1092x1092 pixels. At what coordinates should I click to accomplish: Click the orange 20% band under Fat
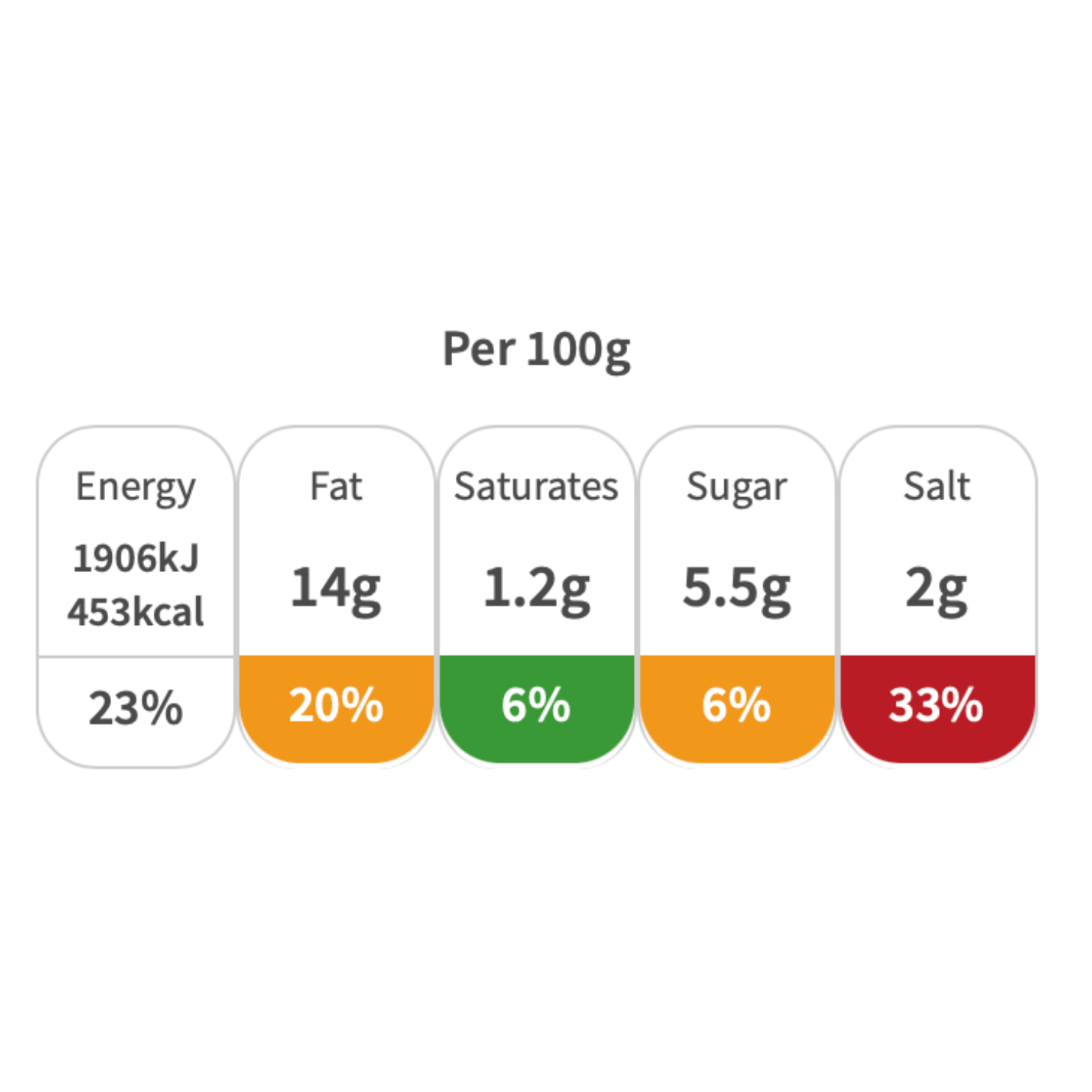point(336,705)
